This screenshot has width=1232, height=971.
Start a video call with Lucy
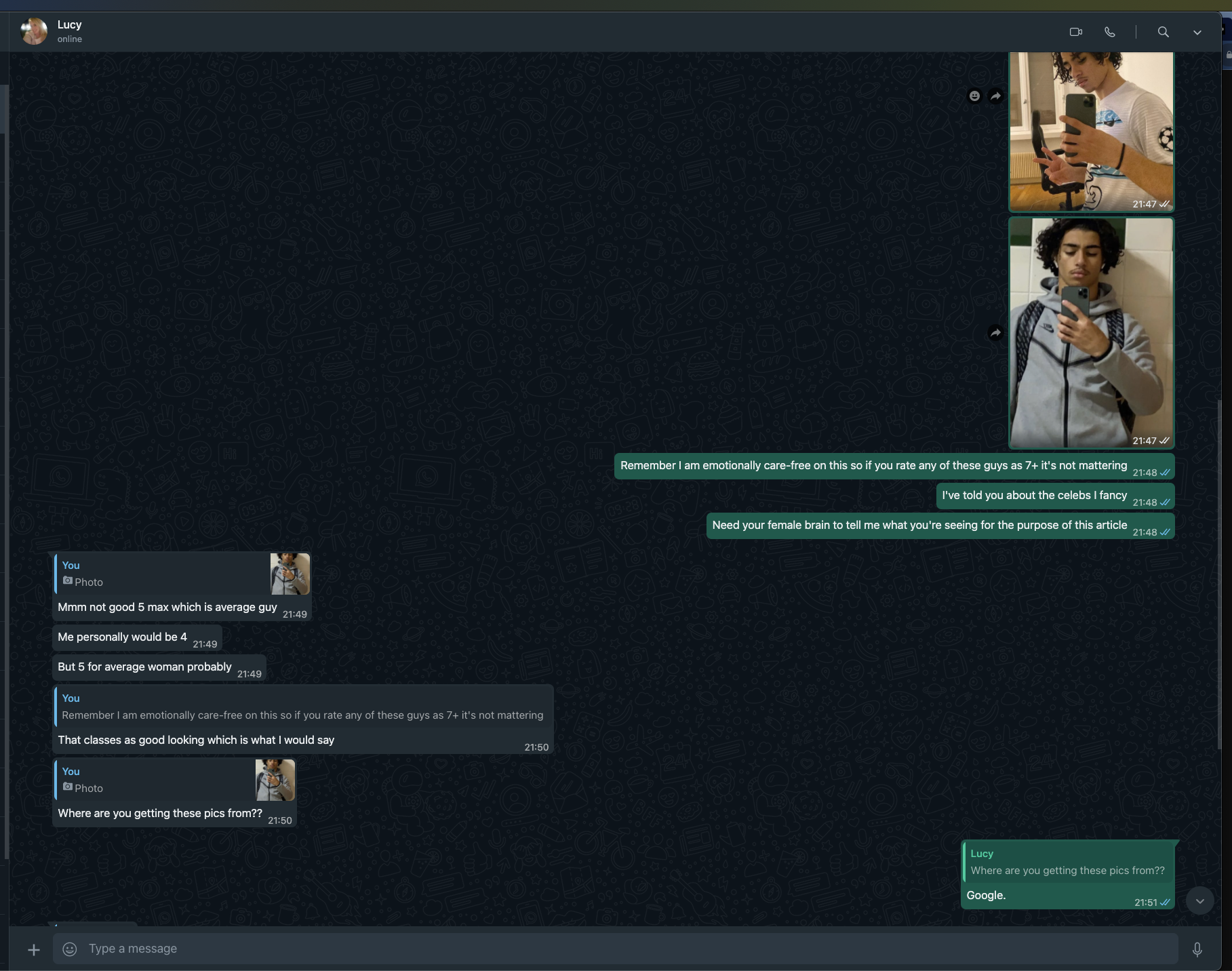click(x=1075, y=32)
